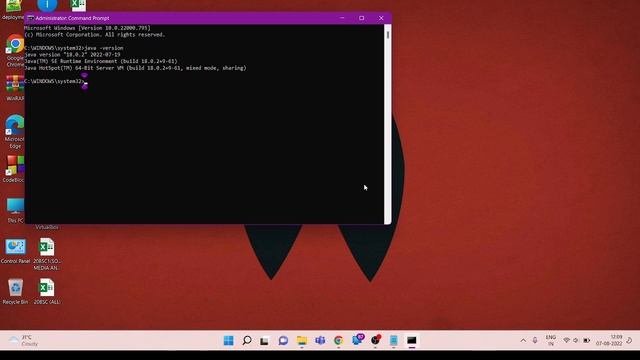The image size is (640, 360).
Task: Open the 20BSC1 Media AN Excel file
Action: click(47, 254)
